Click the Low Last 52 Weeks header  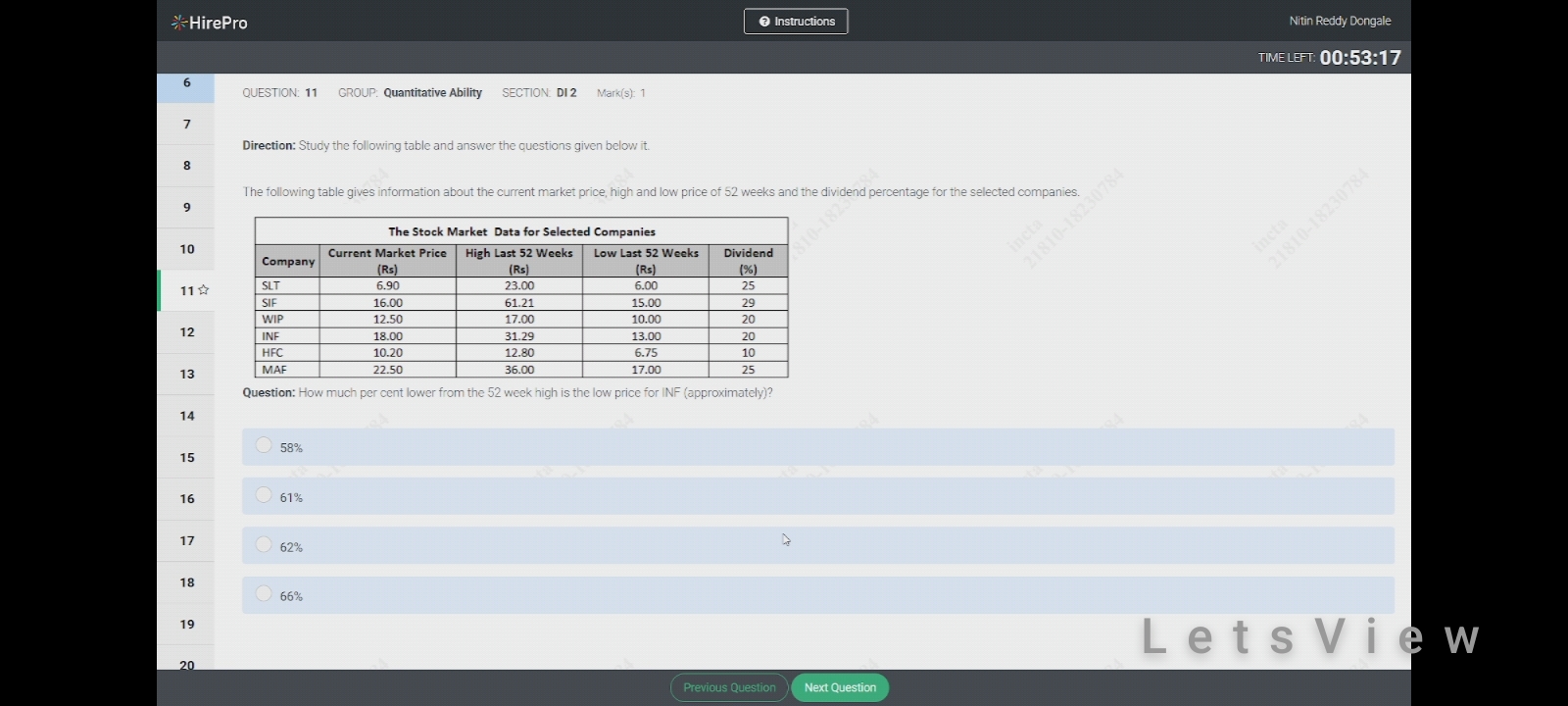click(x=646, y=261)
